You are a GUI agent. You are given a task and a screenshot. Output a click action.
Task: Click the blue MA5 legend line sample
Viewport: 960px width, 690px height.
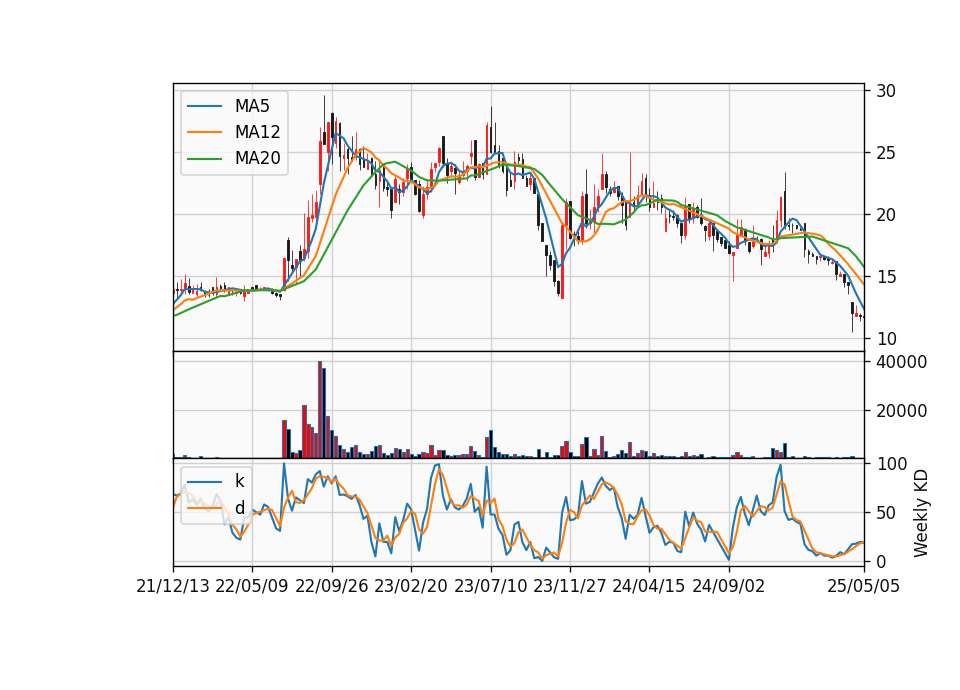pyautogui.click(x=204, y=106)
